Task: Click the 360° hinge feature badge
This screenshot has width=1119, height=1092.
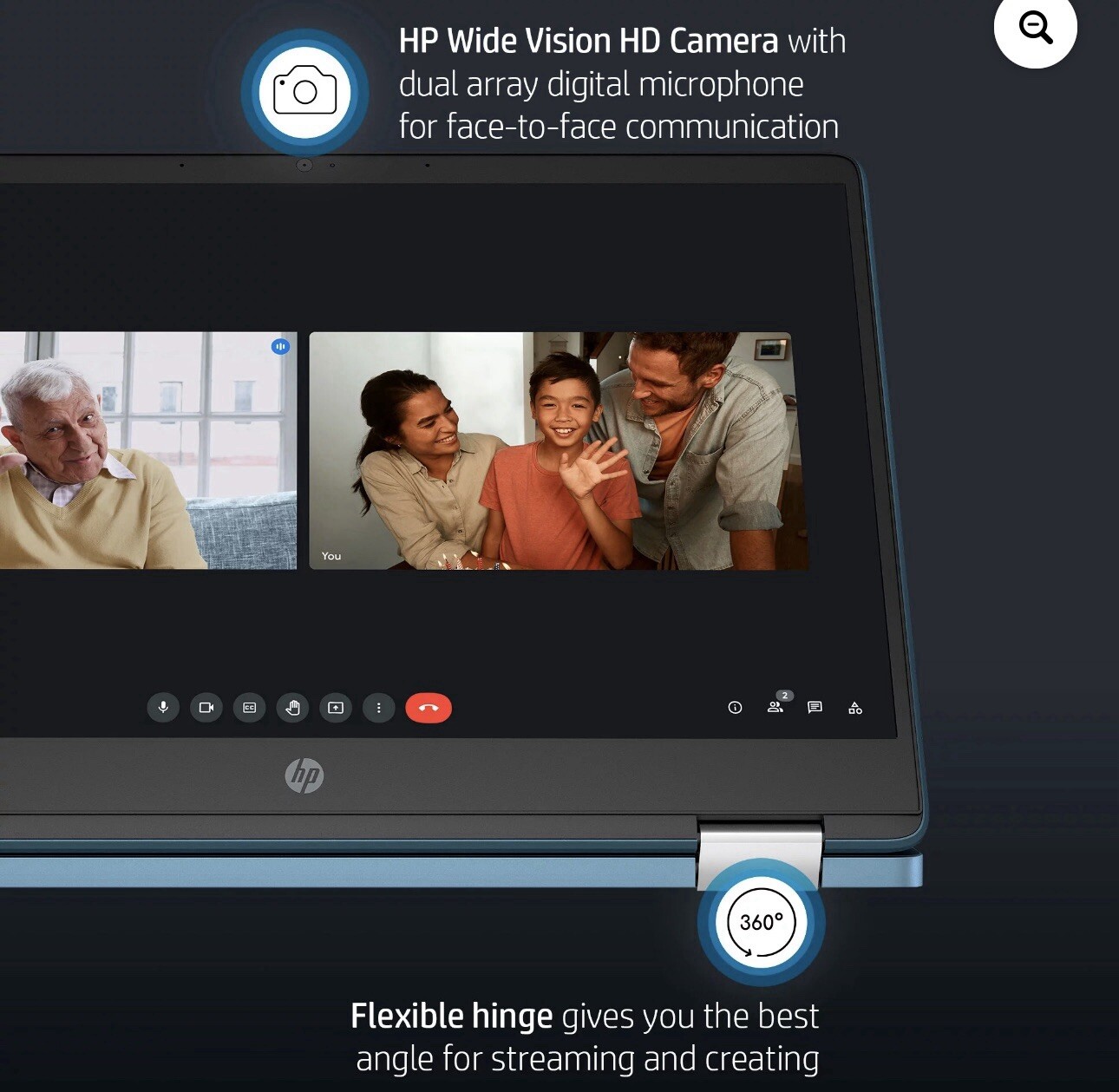Action: point(762,922)
